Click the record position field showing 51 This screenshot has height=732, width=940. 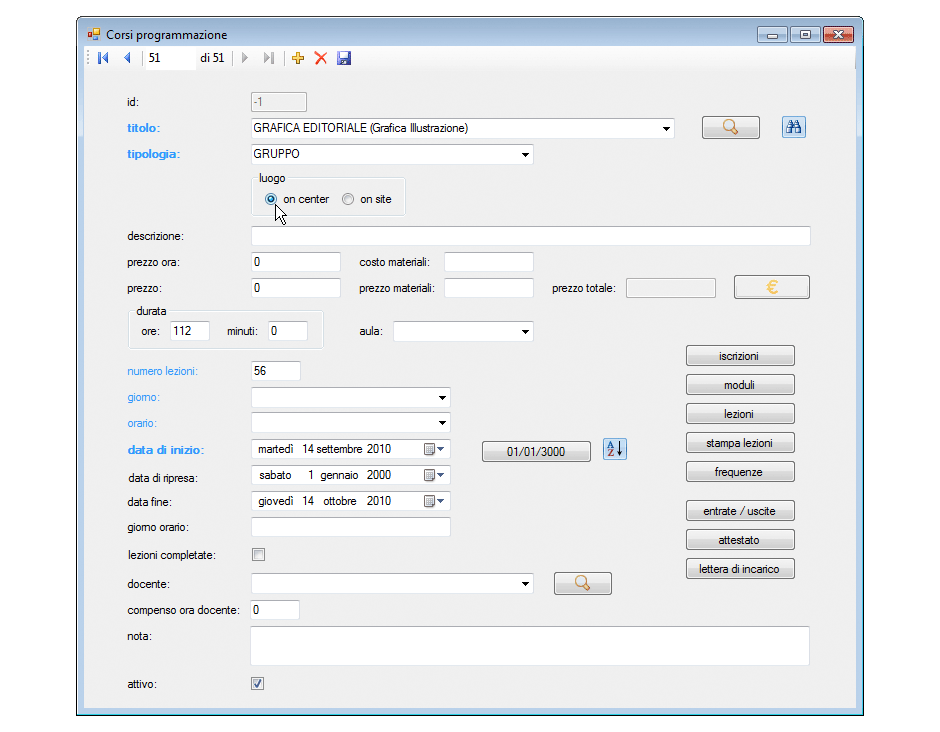click(x=170, y=58)
